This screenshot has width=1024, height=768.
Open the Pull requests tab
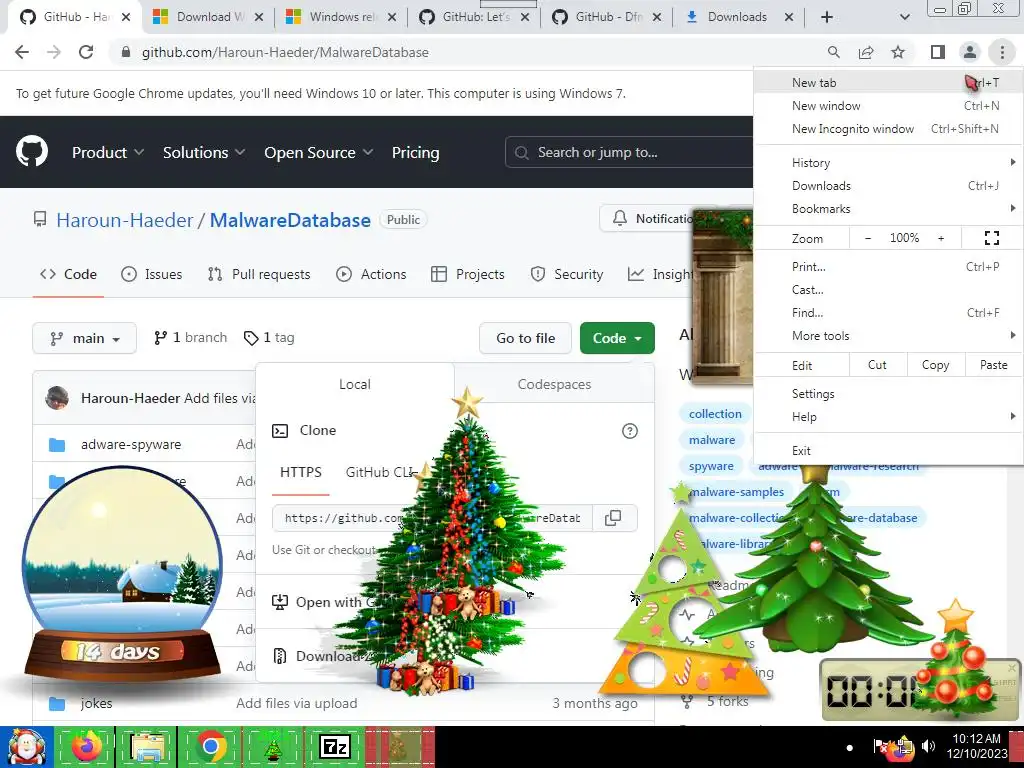pos(259,274)
